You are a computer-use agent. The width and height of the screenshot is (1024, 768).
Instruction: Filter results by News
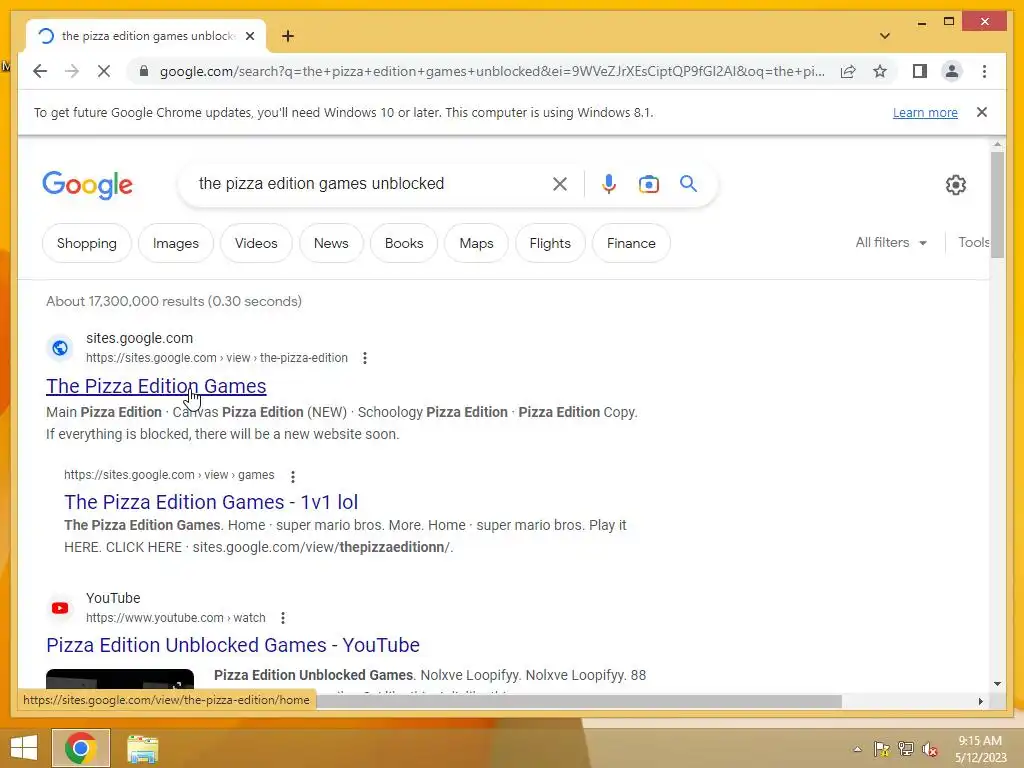(331, 243)
